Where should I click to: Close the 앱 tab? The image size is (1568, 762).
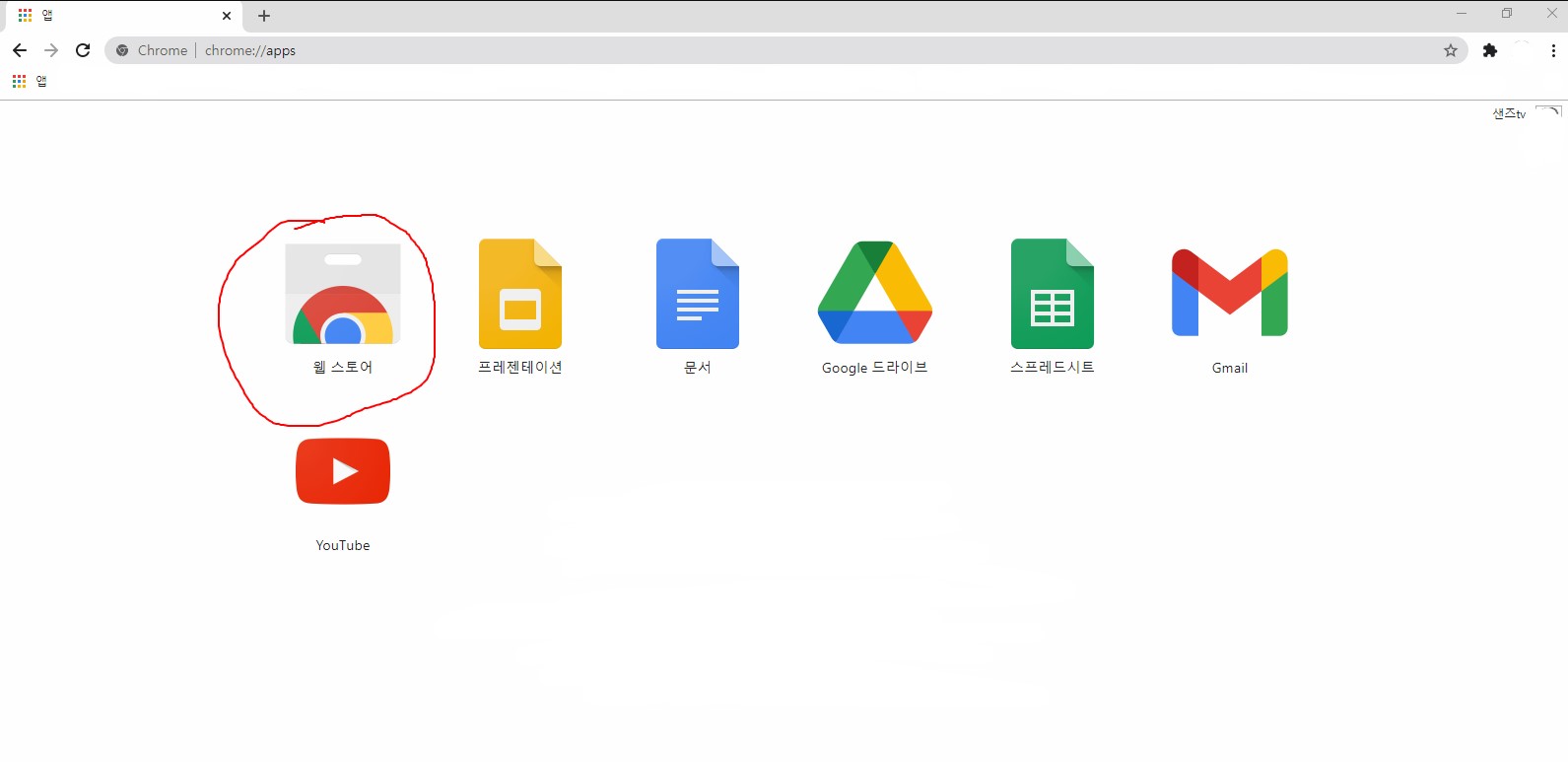227,16
